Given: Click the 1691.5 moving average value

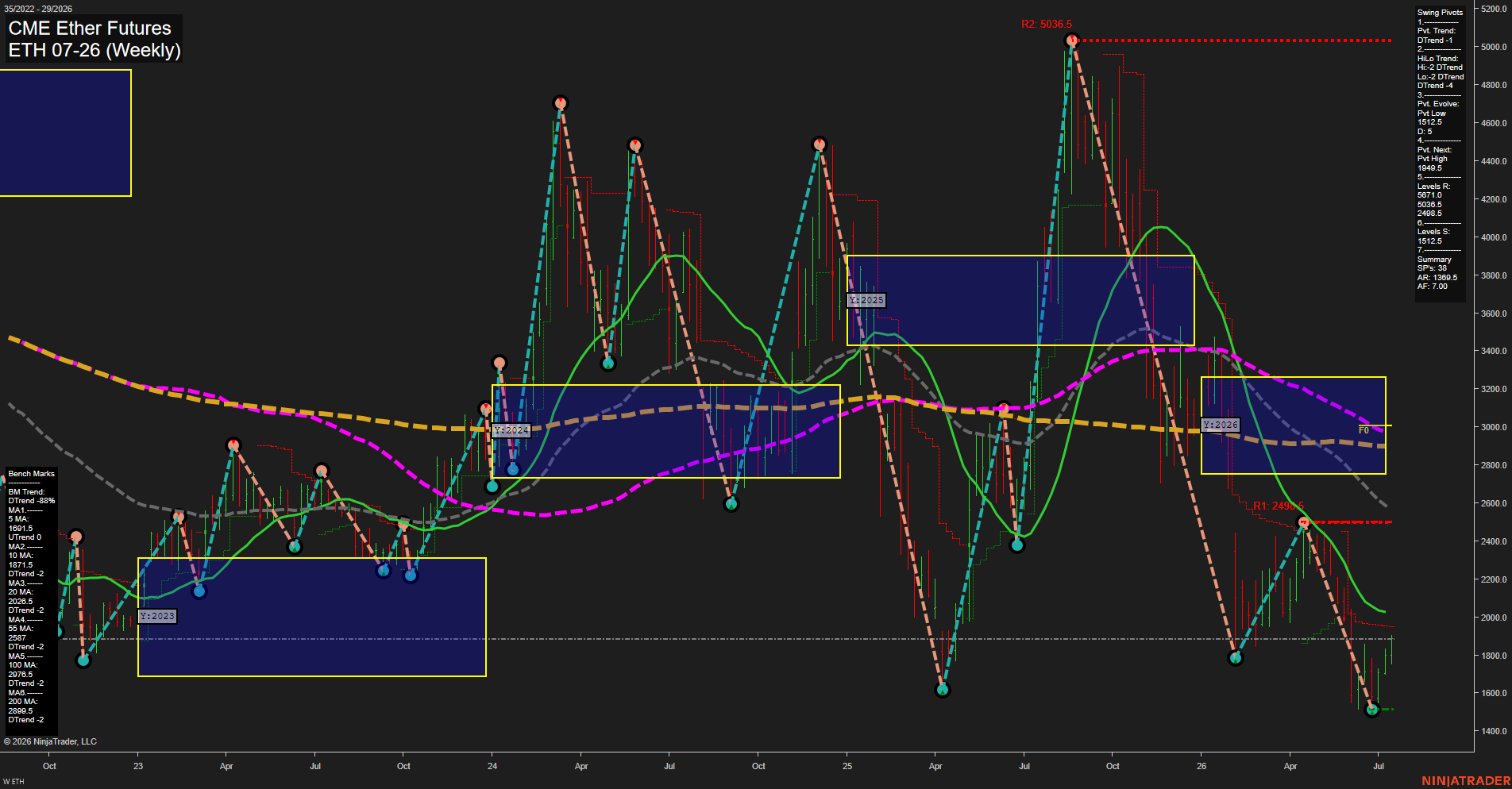Looking at the screenshot, I should click(21, 529).
